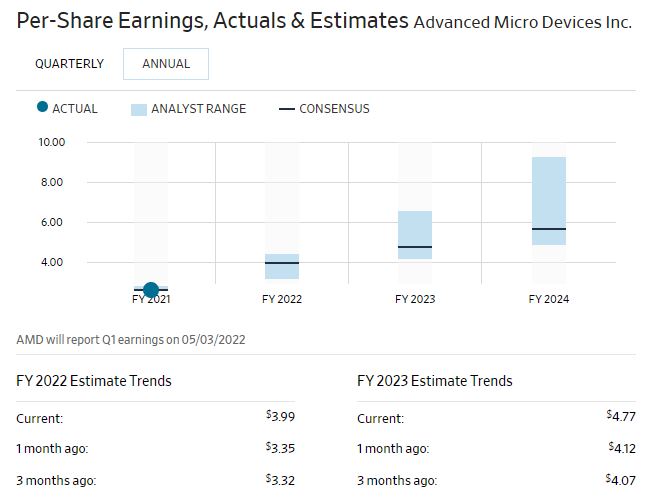Click the 8.00 y-axis value
Image resolution: width=647 pixels, height=501 pixels.
pyautogui.click(x=52, y=182)
